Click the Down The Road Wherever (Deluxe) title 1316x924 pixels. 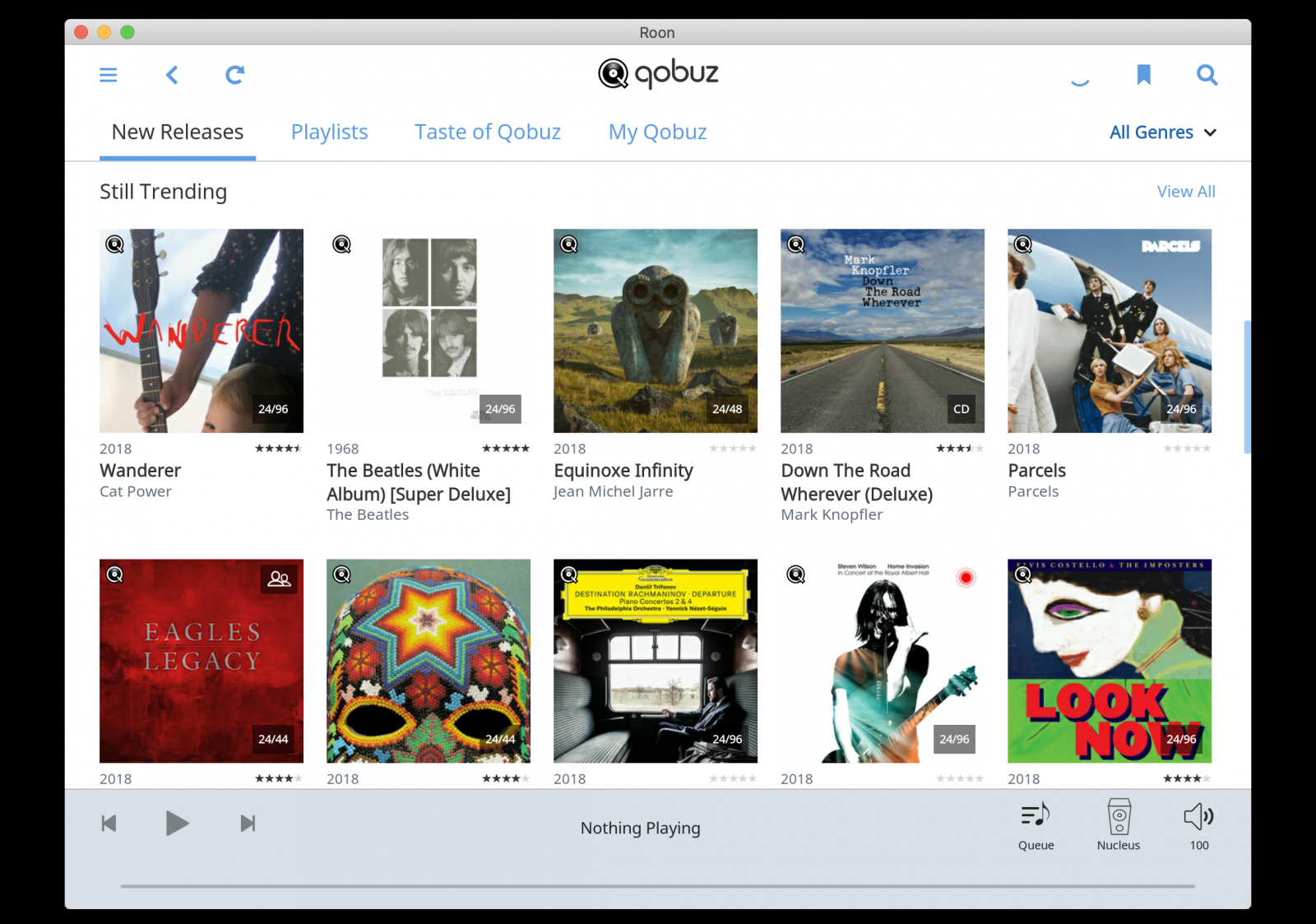click(857, 482)
